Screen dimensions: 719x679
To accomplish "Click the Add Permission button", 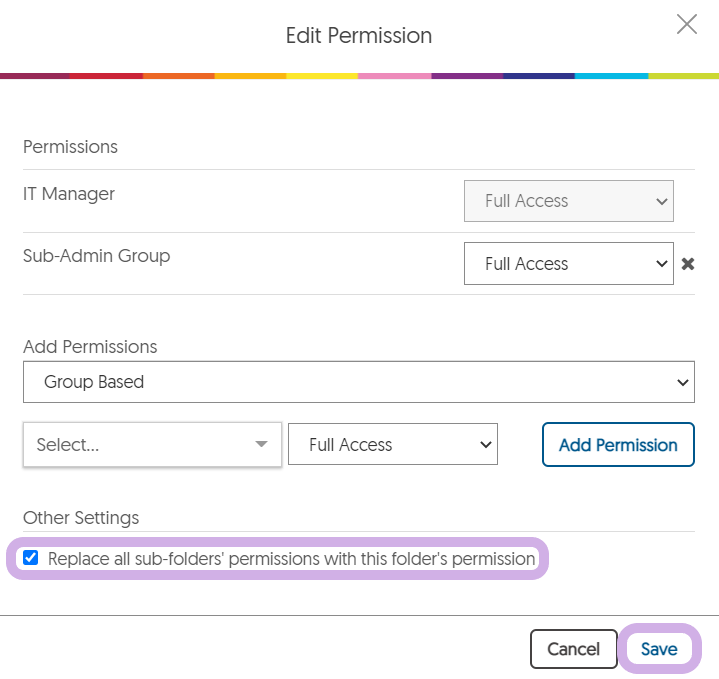I will point(618,444).
